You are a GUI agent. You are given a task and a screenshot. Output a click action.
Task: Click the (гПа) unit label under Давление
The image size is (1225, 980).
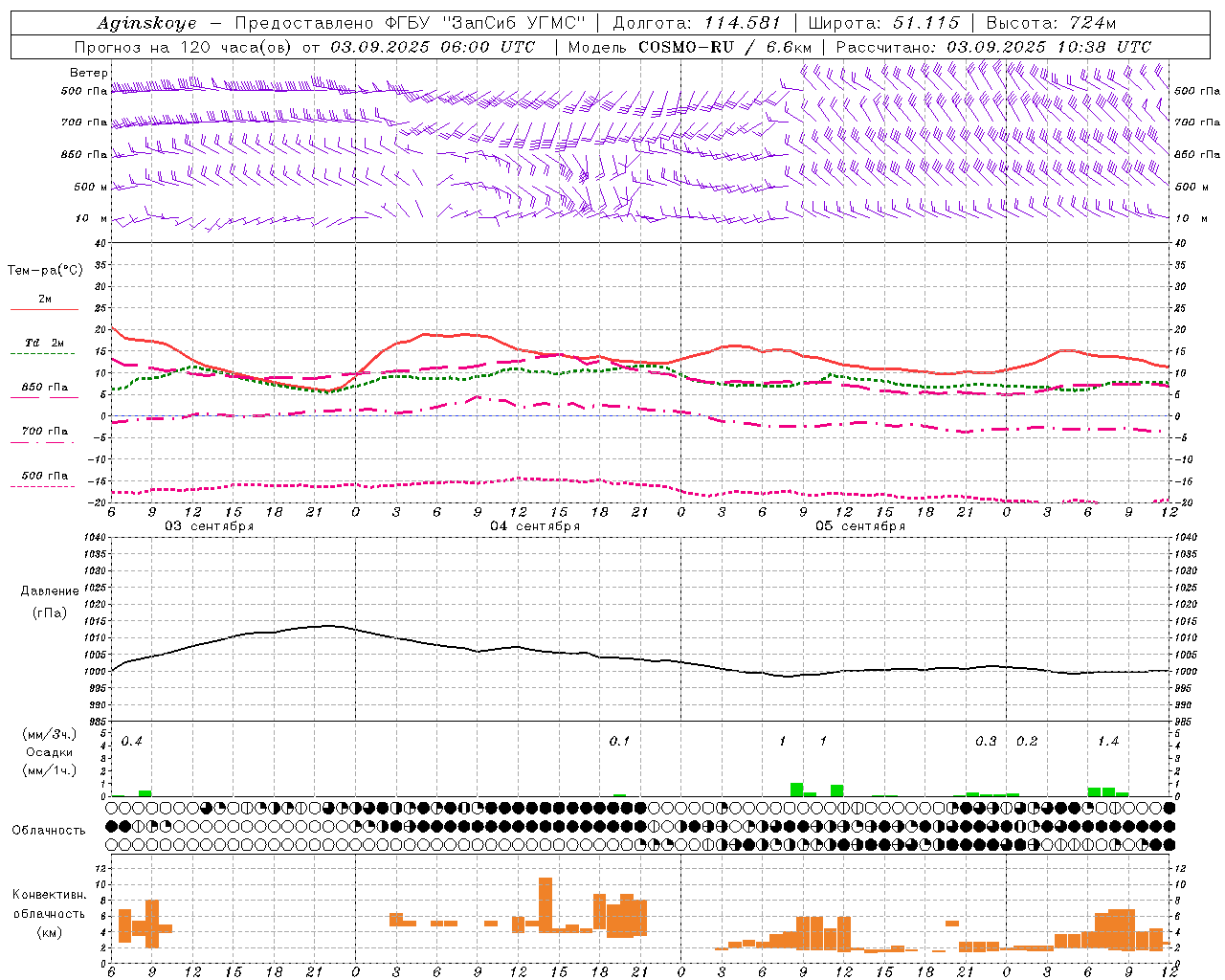(x=49, y=613)
